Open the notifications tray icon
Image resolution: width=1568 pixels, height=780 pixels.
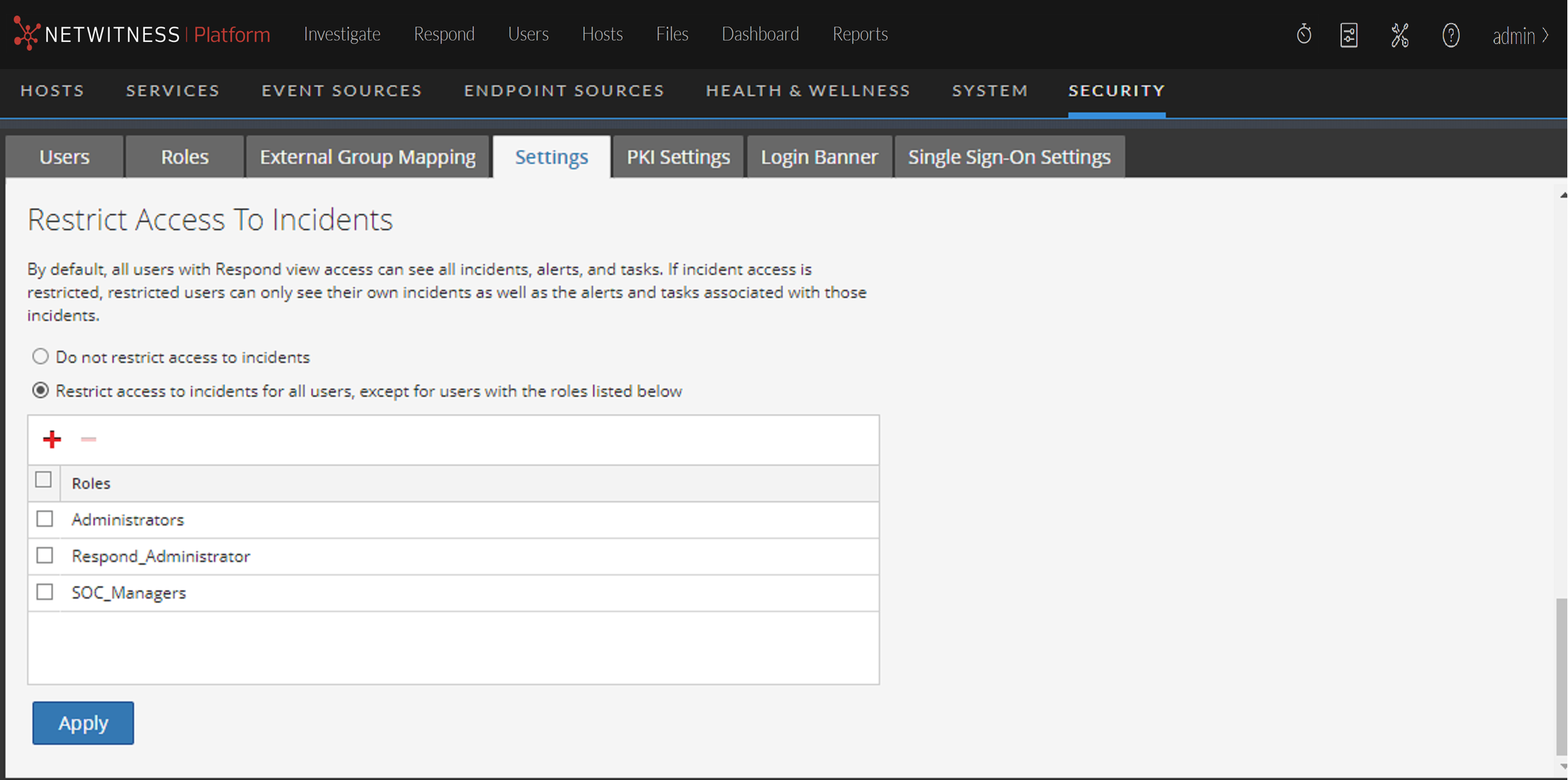[x=1349, y=35]
